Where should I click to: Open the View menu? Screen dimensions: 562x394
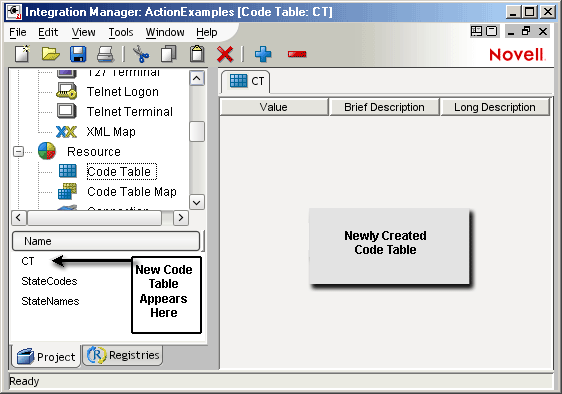(x=83, y=32)
